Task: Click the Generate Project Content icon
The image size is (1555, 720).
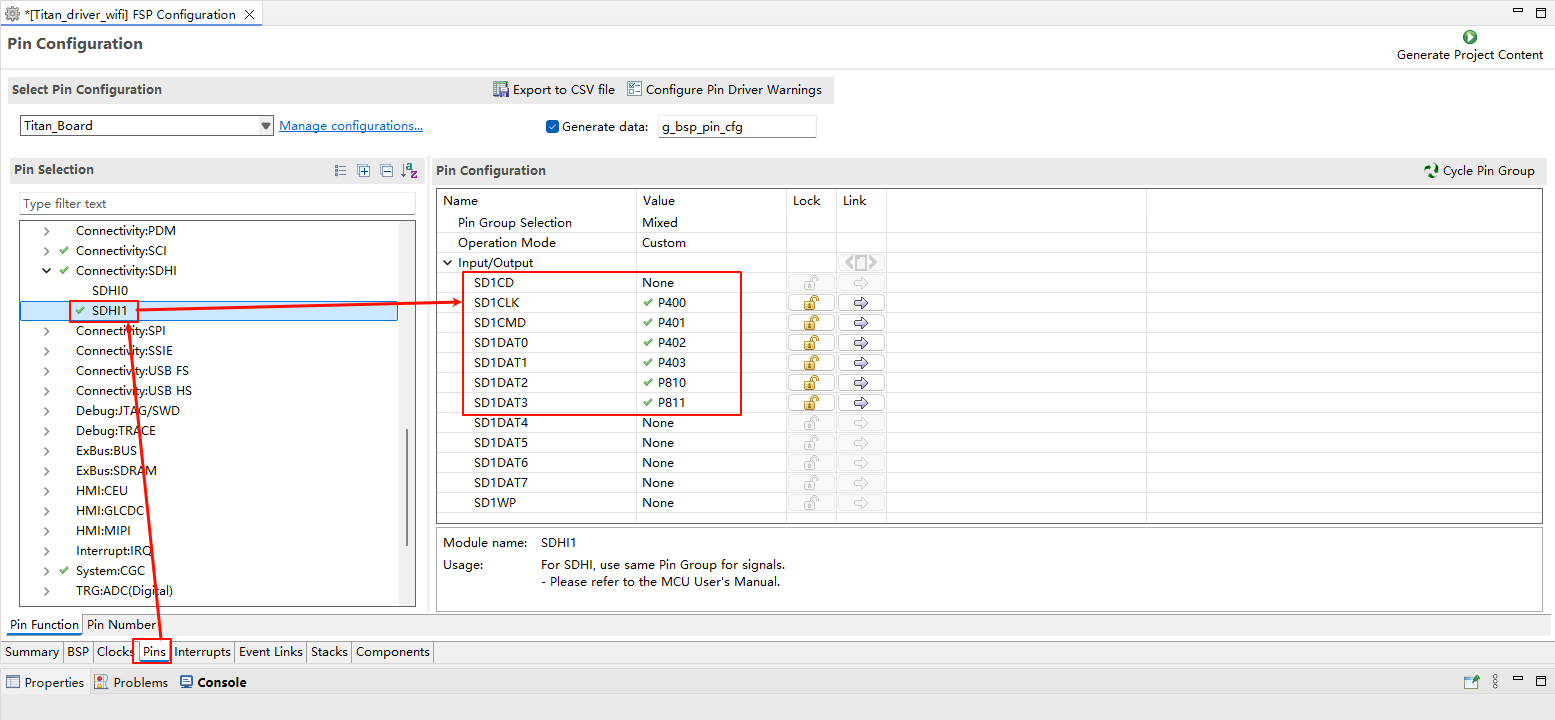Action: (1469, 37)
